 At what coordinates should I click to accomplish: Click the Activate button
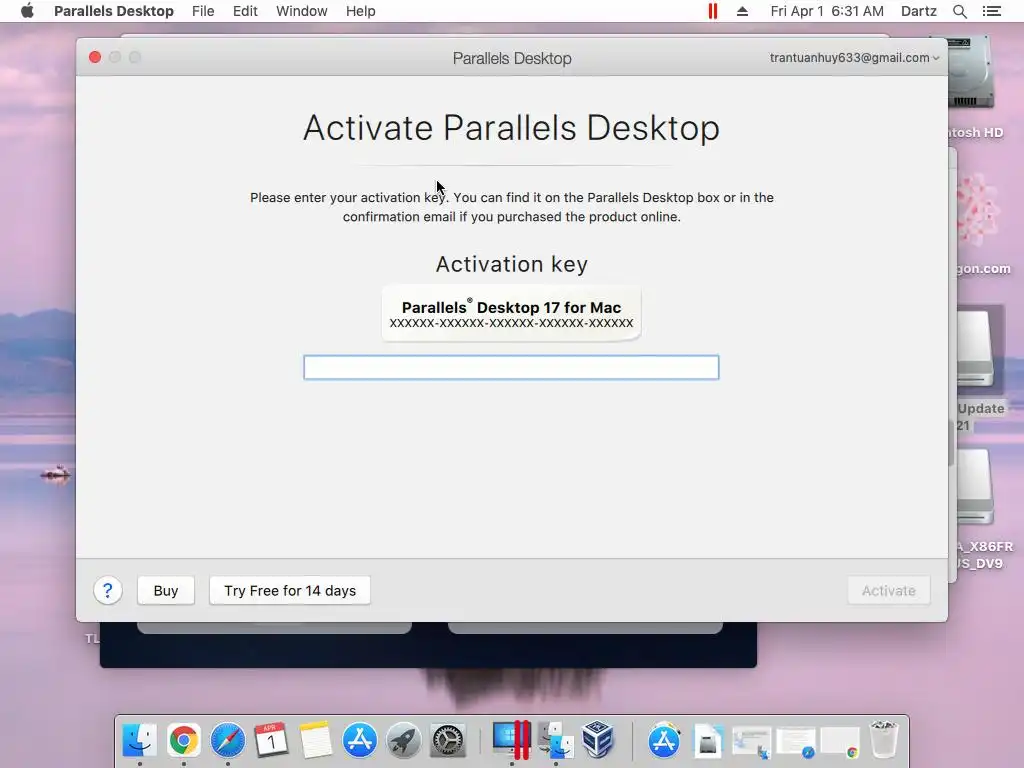click(889, 590)
